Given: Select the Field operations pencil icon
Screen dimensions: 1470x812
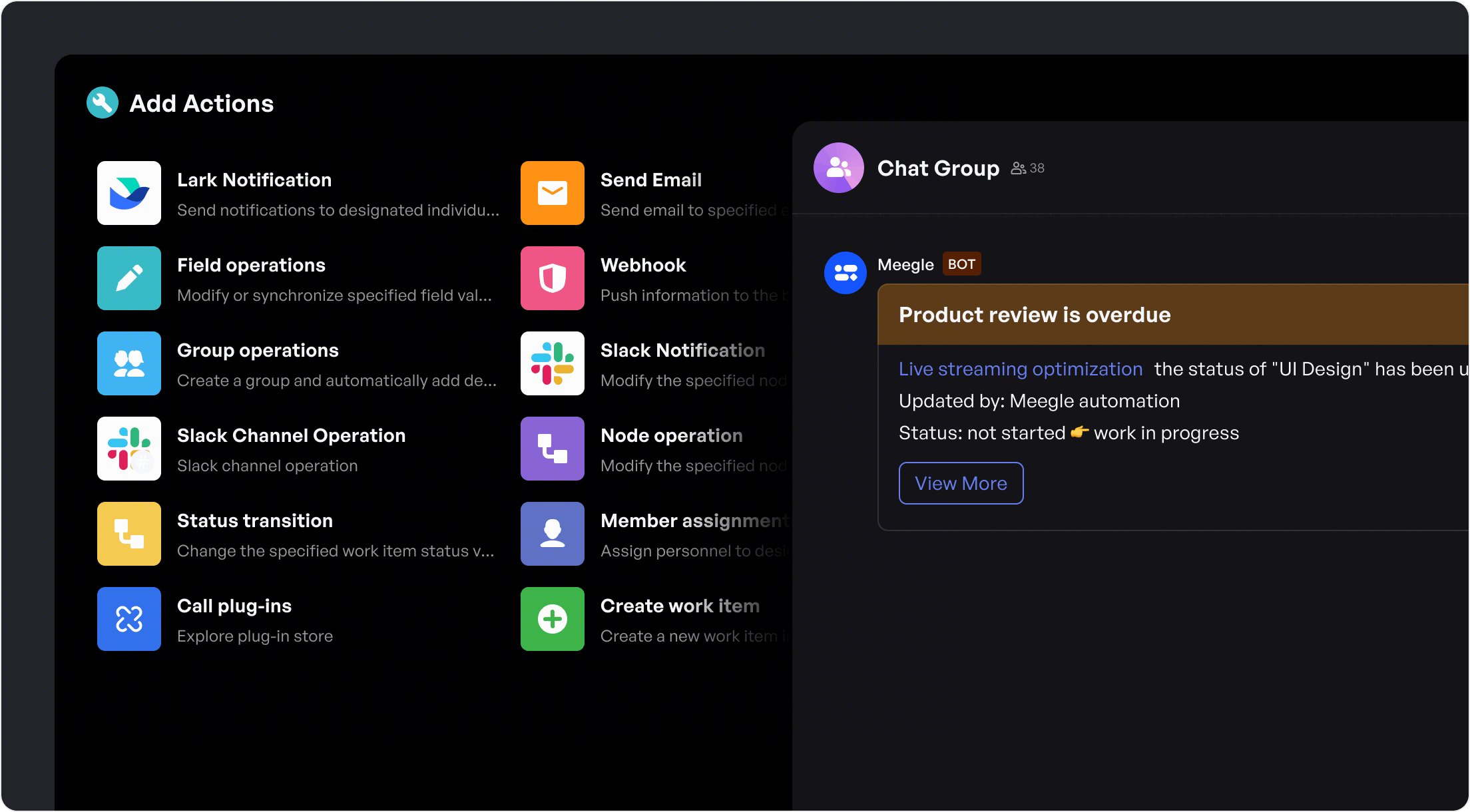Looking at the screenshot, I should click(x=129, y=278).
